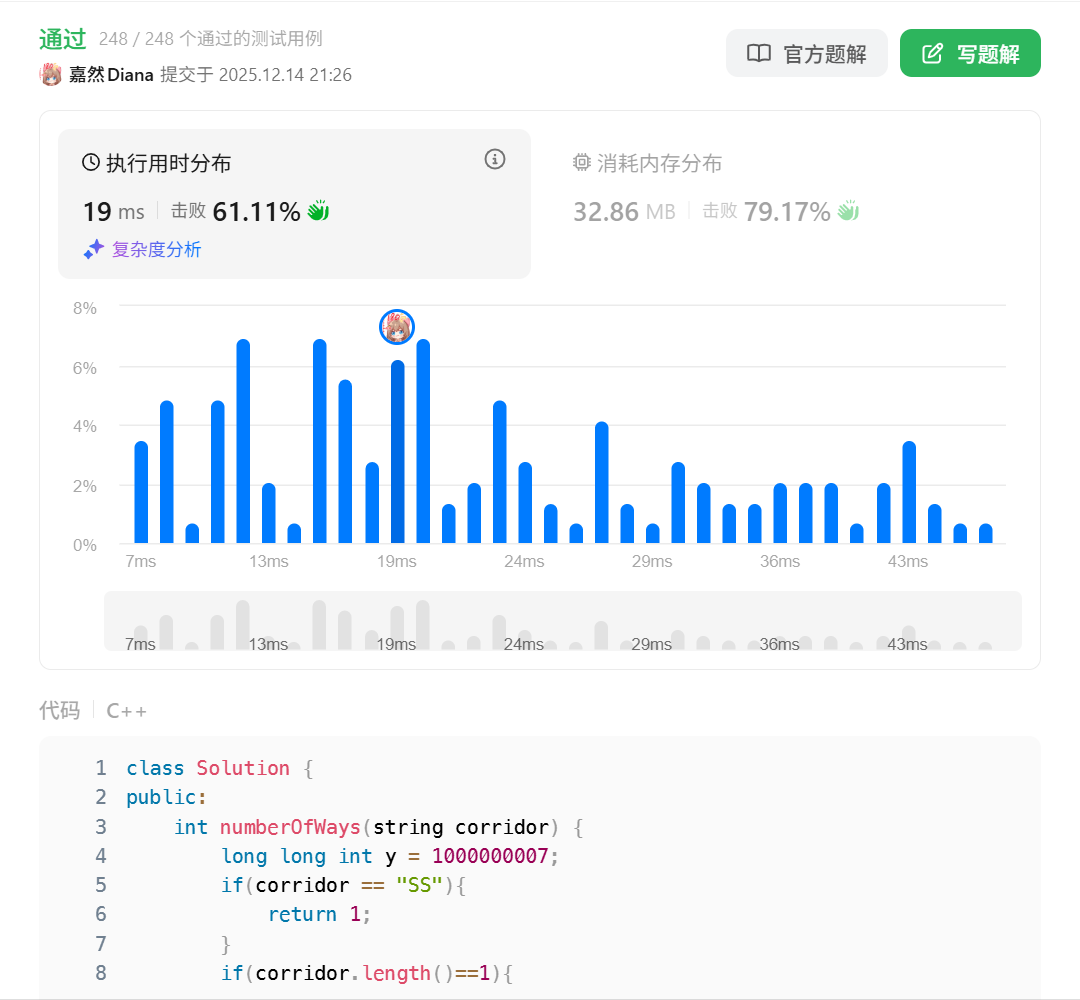The image size is (1080, 1000).
Task: Click the info icon in runtime card
Action: tap(495, 159)
